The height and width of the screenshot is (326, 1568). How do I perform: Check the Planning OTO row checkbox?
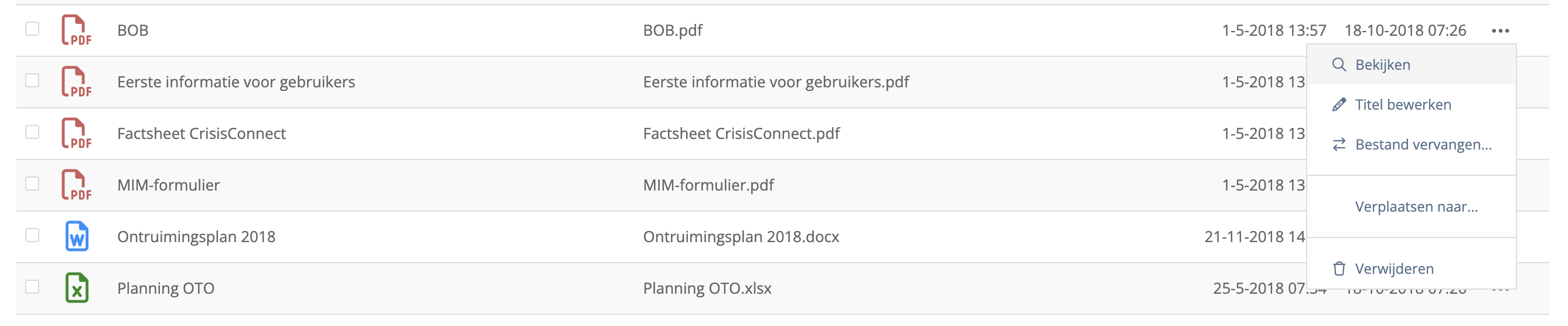pos(32,287)
